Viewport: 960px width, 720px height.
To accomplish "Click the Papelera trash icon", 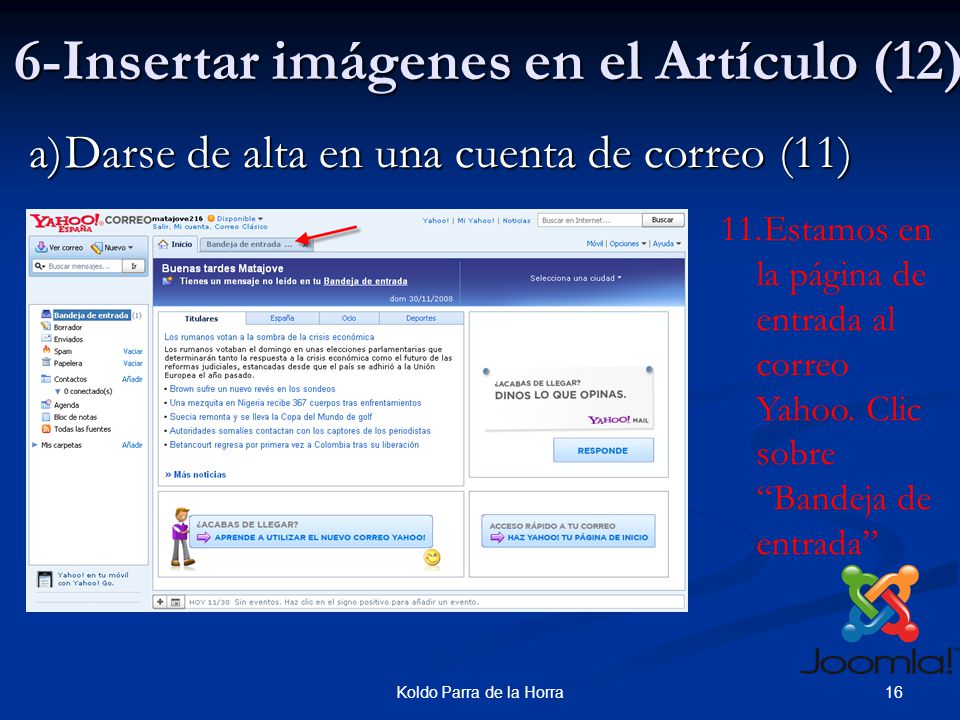I will [x=46, y=362].
